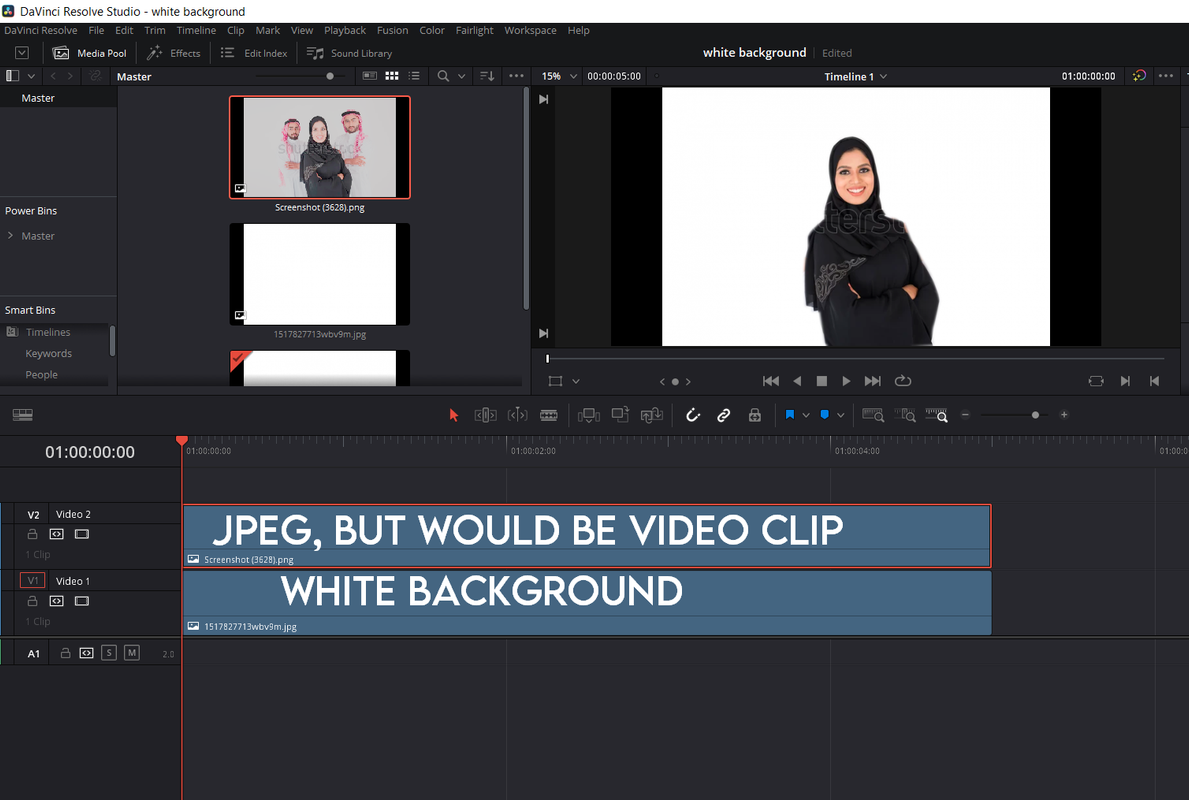Open the timeline view options icon

tap(23, 415)
